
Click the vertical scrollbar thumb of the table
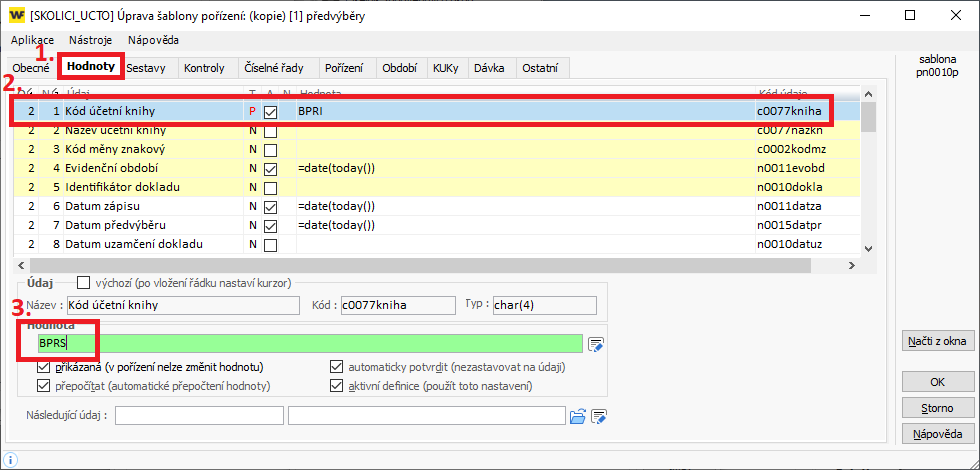coord(869,117)
